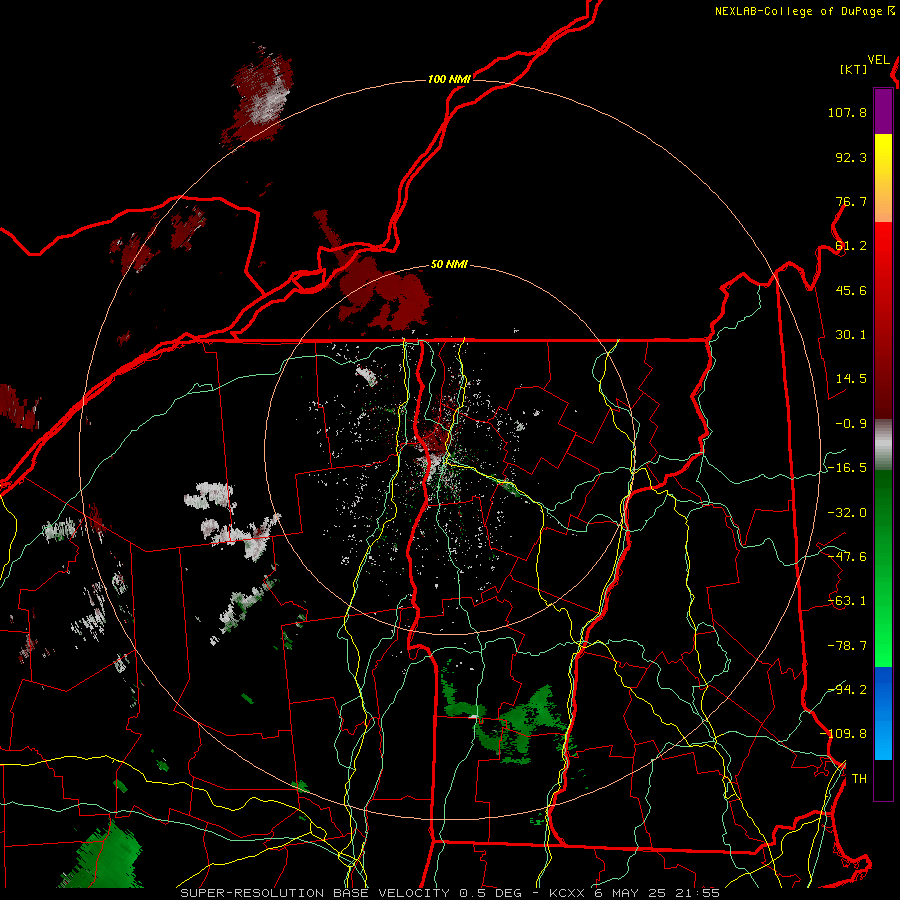
Task: Click the -94.2 velocity scale value
Action: click(x=847, y=690)
